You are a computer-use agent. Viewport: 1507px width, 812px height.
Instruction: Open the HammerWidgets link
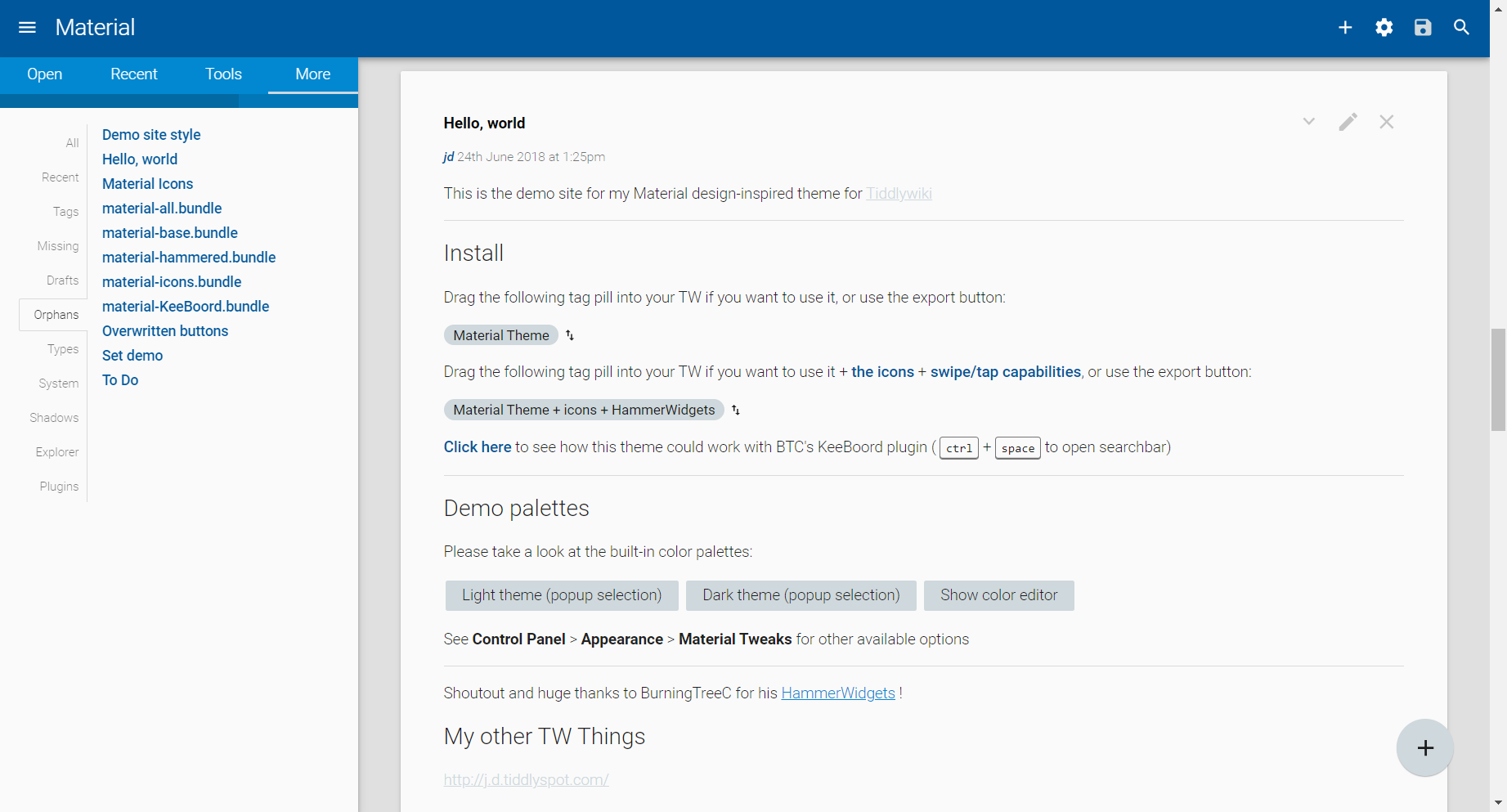click(838, 693)
